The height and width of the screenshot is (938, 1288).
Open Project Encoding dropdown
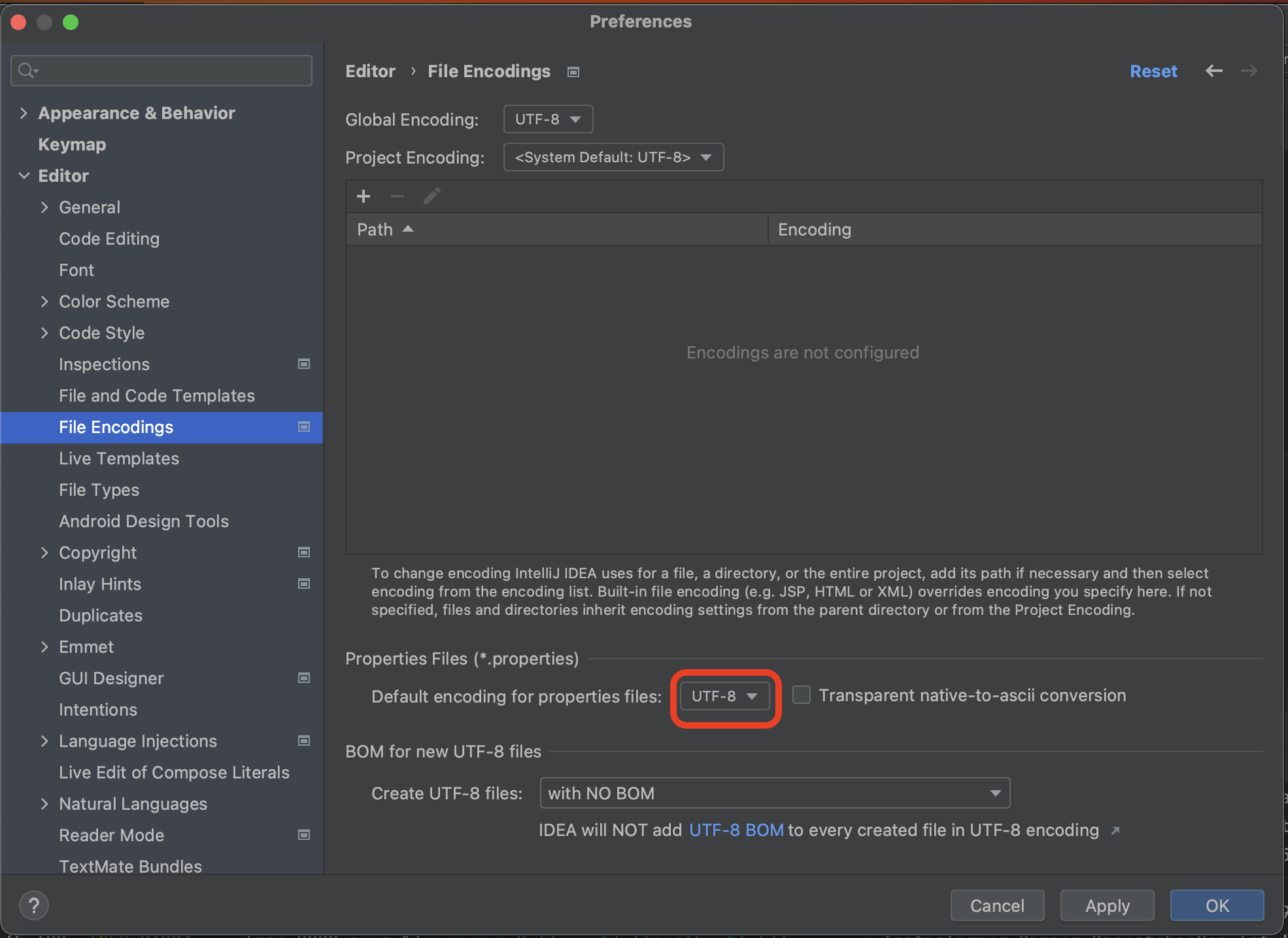613,157
